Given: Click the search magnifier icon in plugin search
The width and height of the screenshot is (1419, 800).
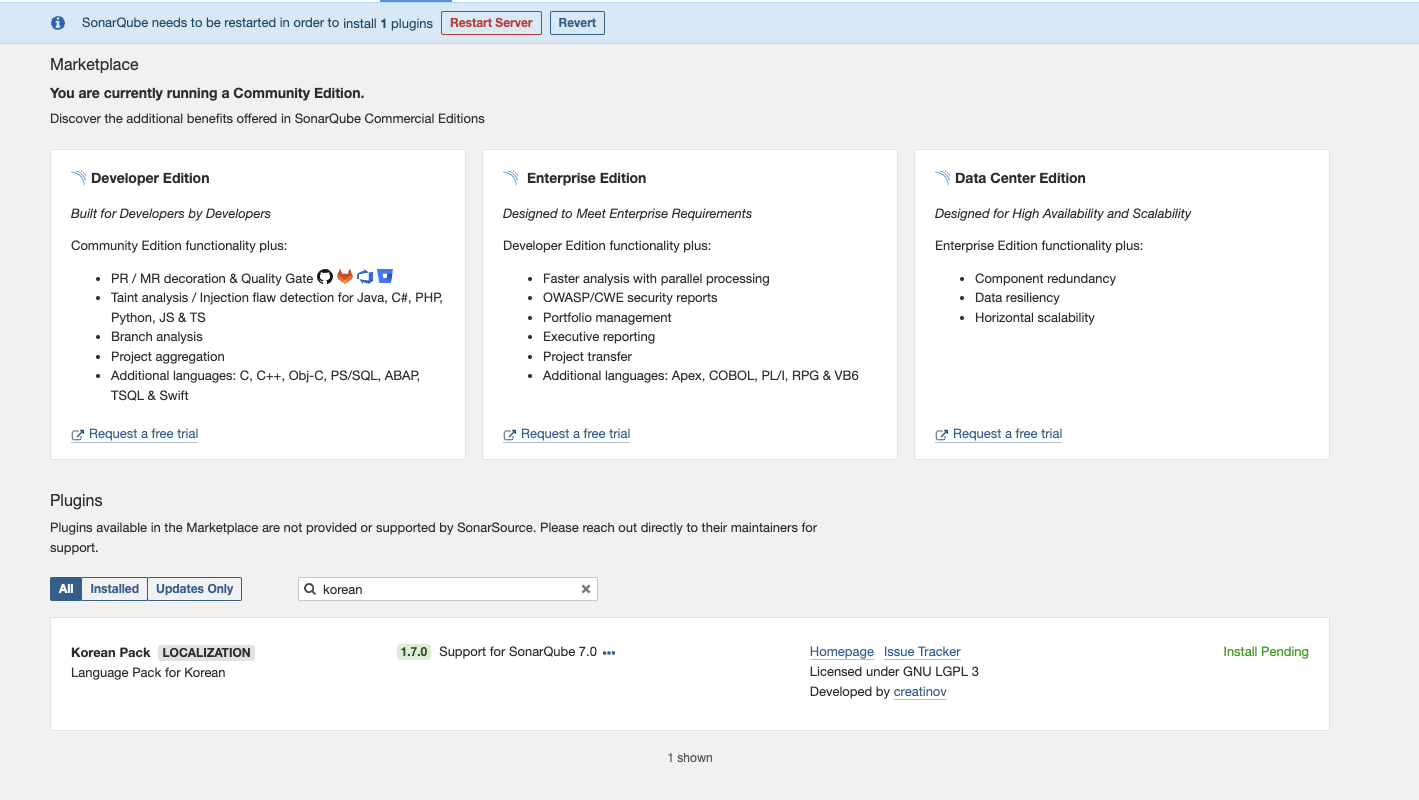Looking at the screenshot, I should coord(310,589).
